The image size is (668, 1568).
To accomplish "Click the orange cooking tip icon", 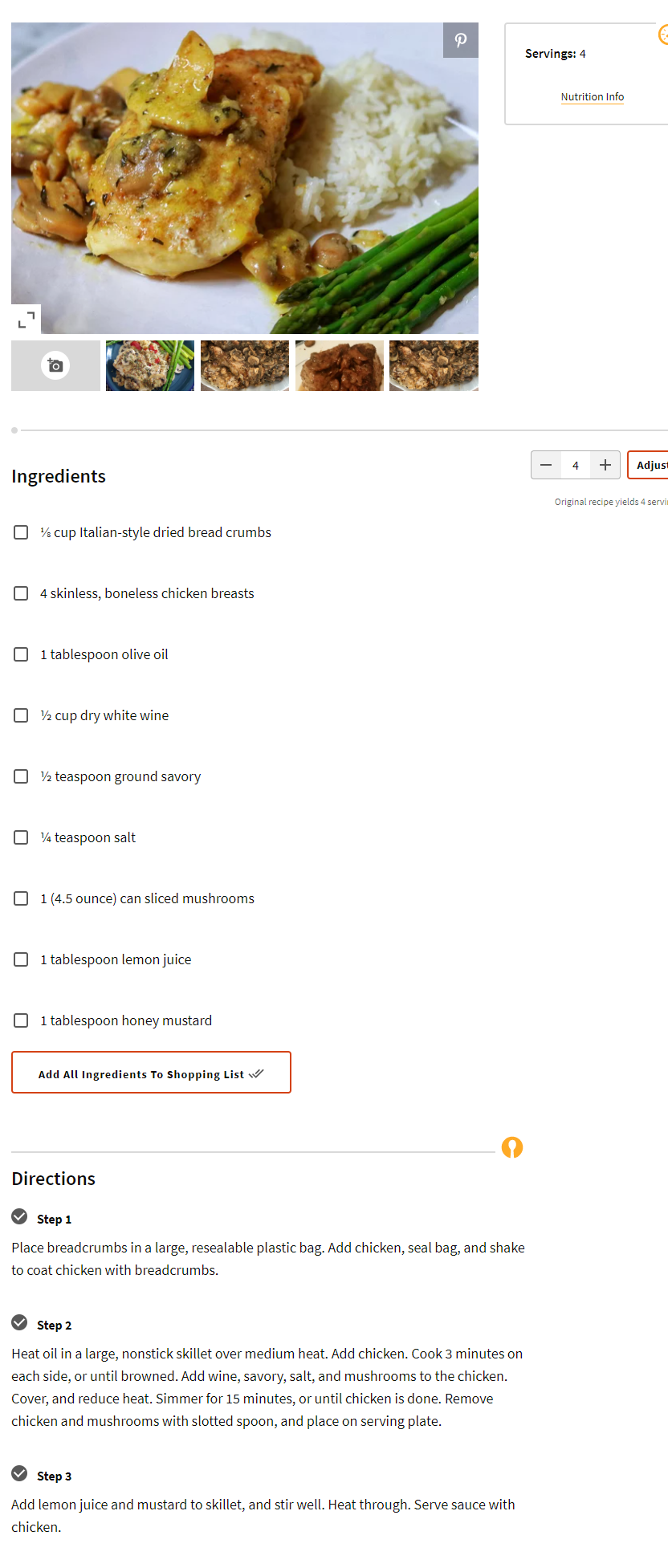I will (512, 1147).
